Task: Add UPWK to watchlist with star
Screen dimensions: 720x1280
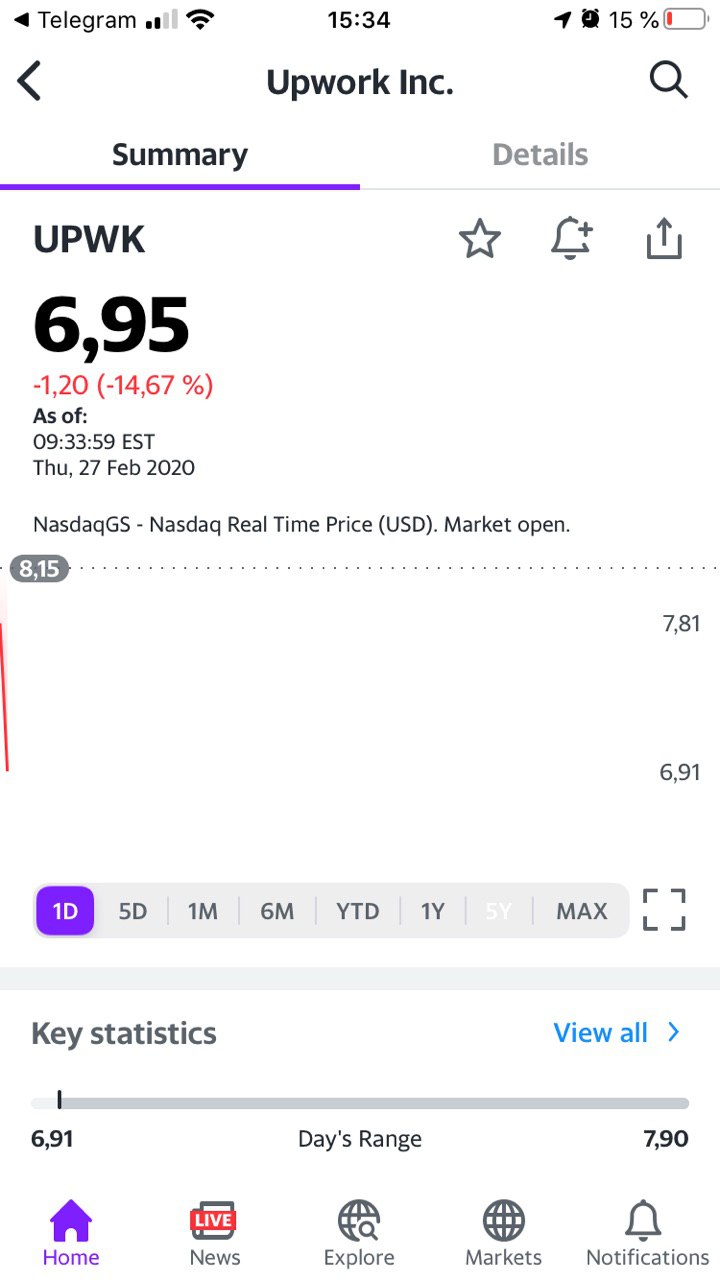Action: pyautogui.click(x=479, y=240)
